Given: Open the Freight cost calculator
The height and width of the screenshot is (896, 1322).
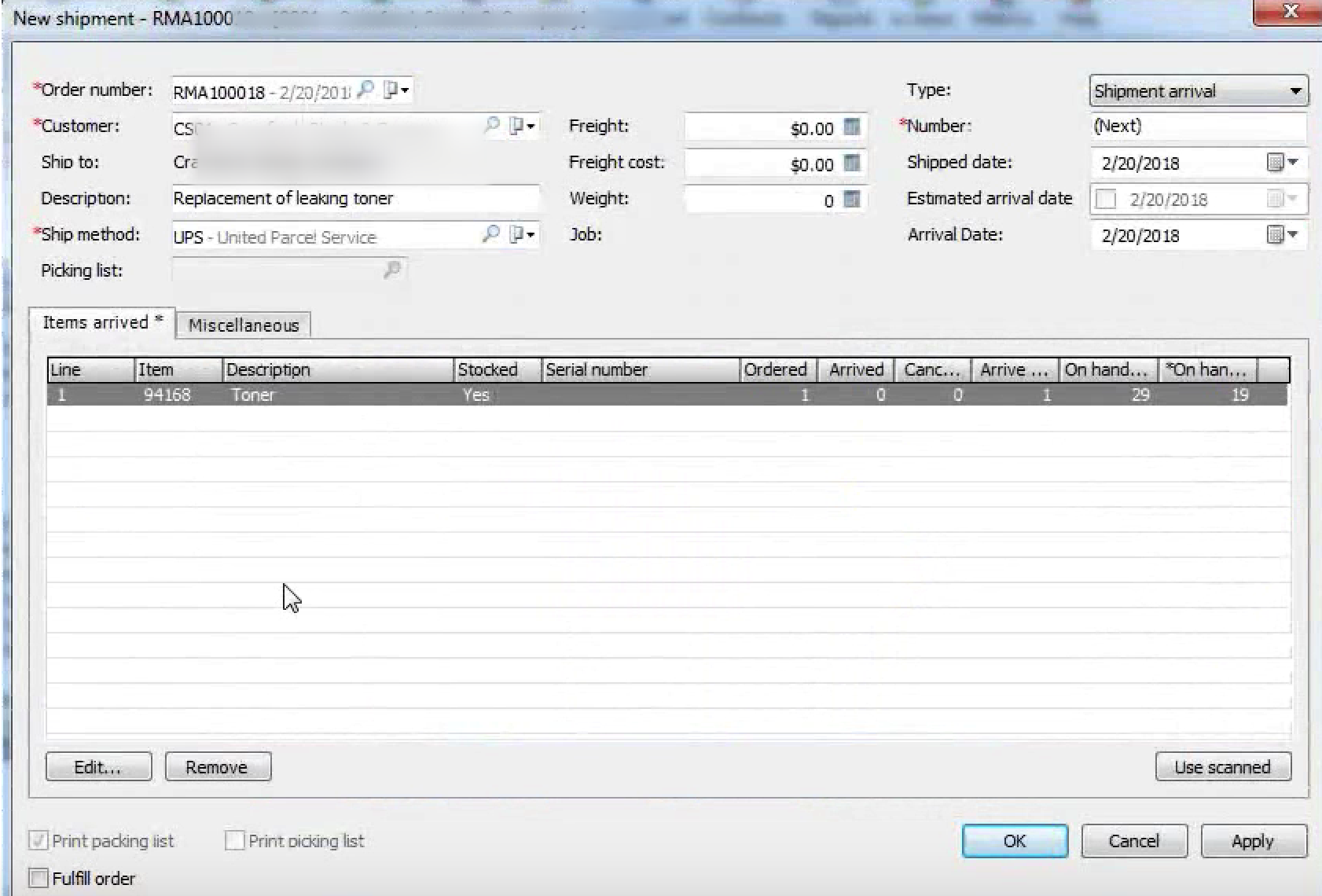Looking at the screenshot, I should click(x=851, y=163).
